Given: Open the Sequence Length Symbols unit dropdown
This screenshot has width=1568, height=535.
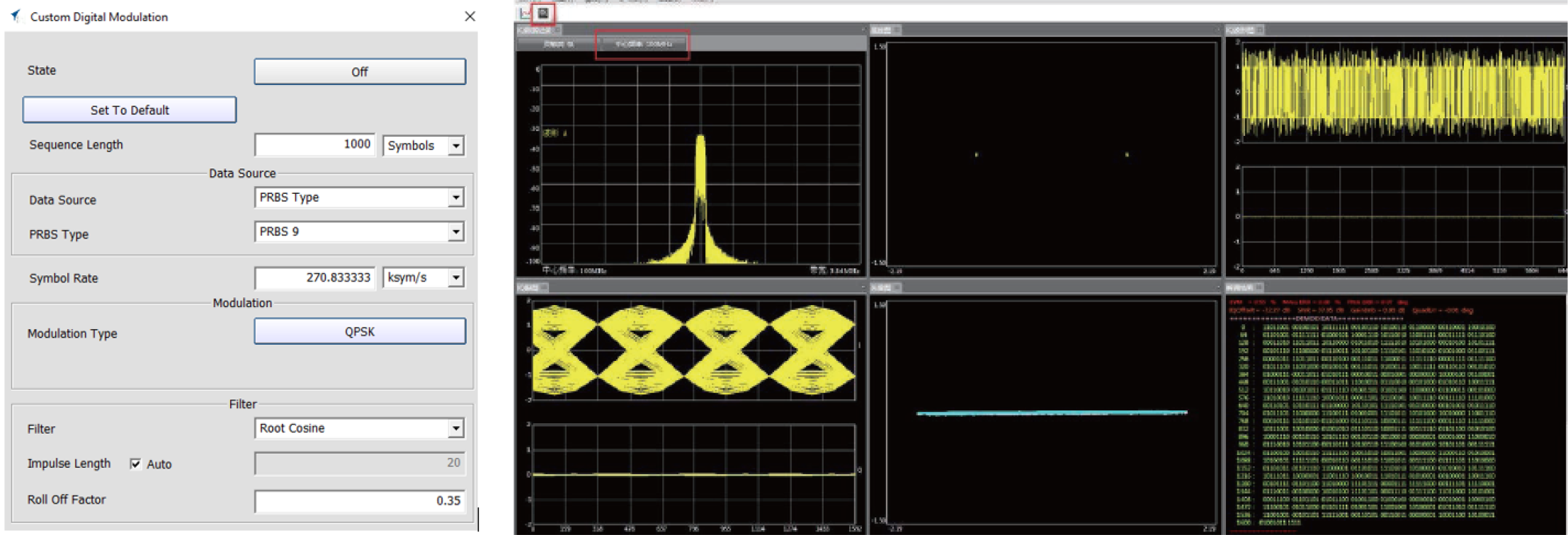Looking at the screenshot, I should pos(456,146).
